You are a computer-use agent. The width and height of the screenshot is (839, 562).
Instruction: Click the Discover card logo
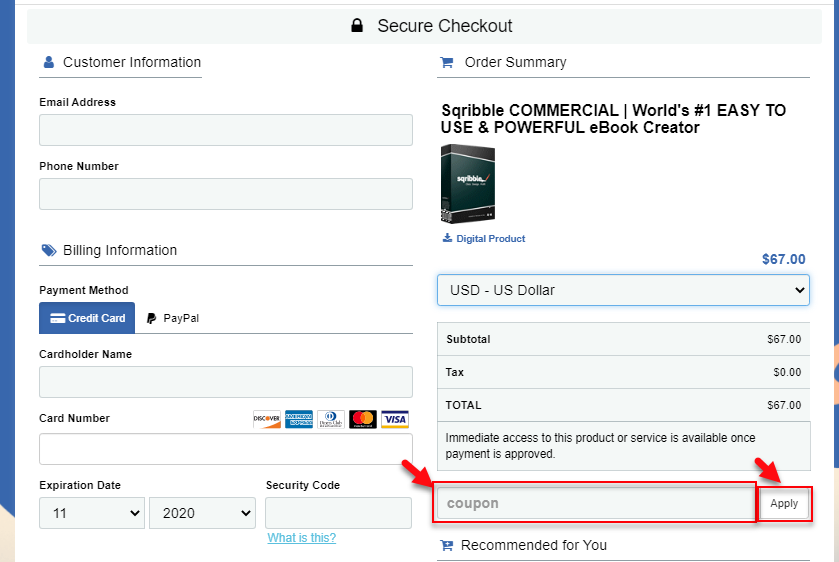click(x=266, y=419)
